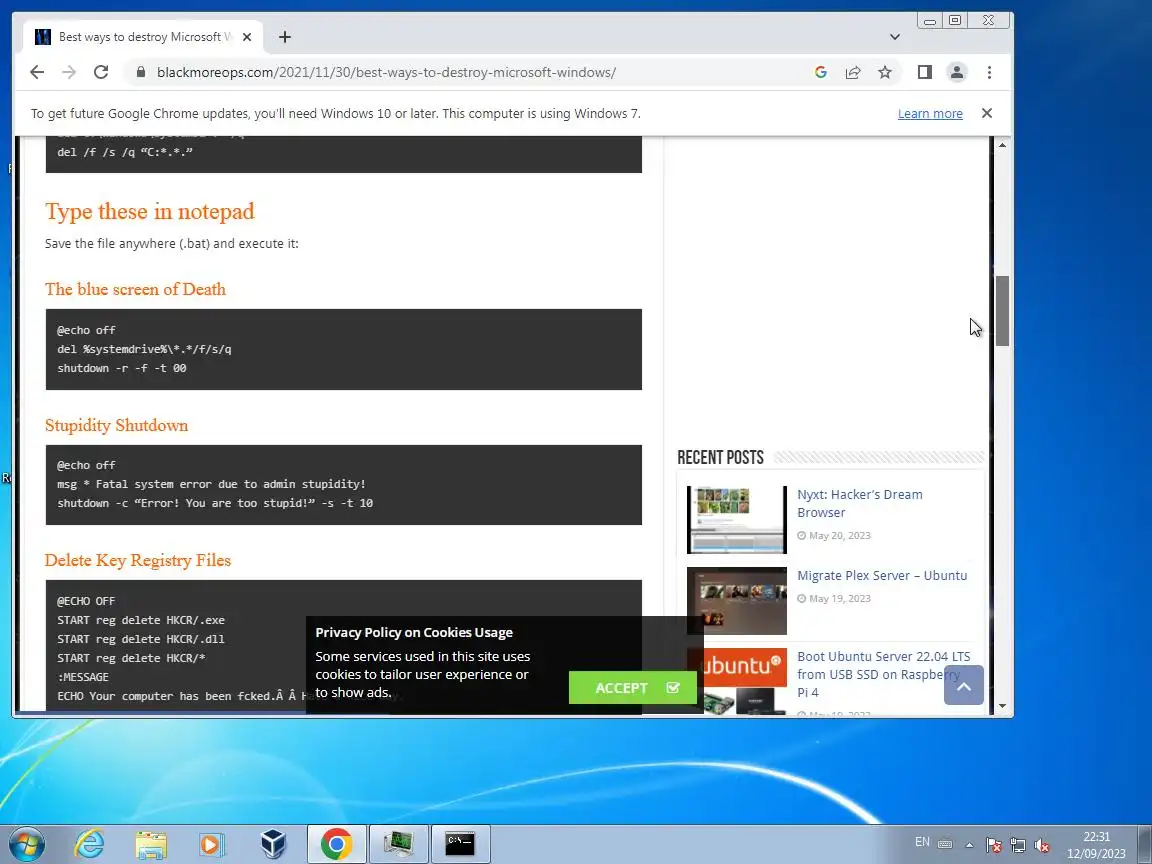Screen dimensions: 1152x864
Task: Open Migrate Plex Server – Ubuntu post
Action: (x=882, y=576)
